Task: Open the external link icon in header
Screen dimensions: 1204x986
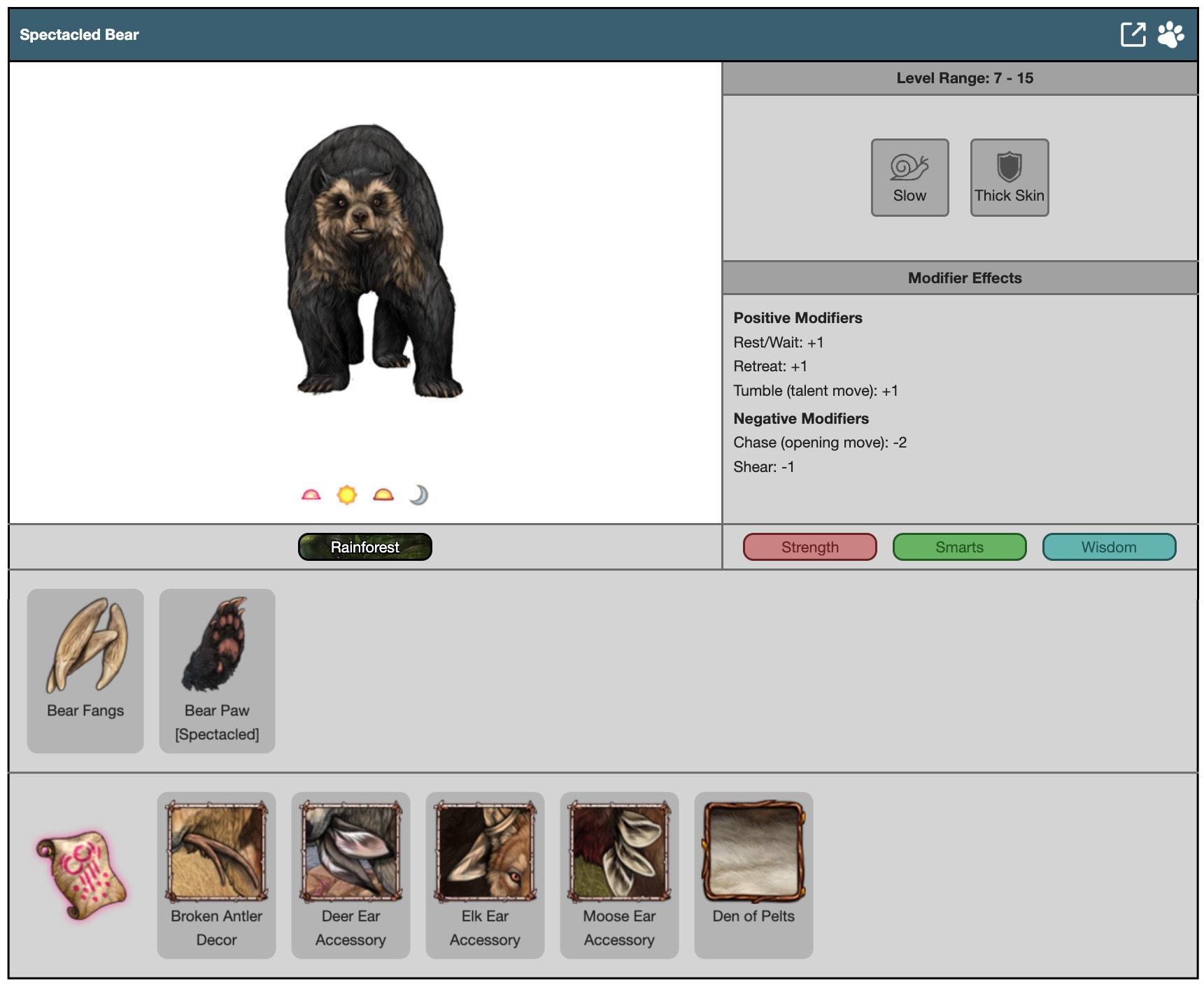Action: point(1133,34)
